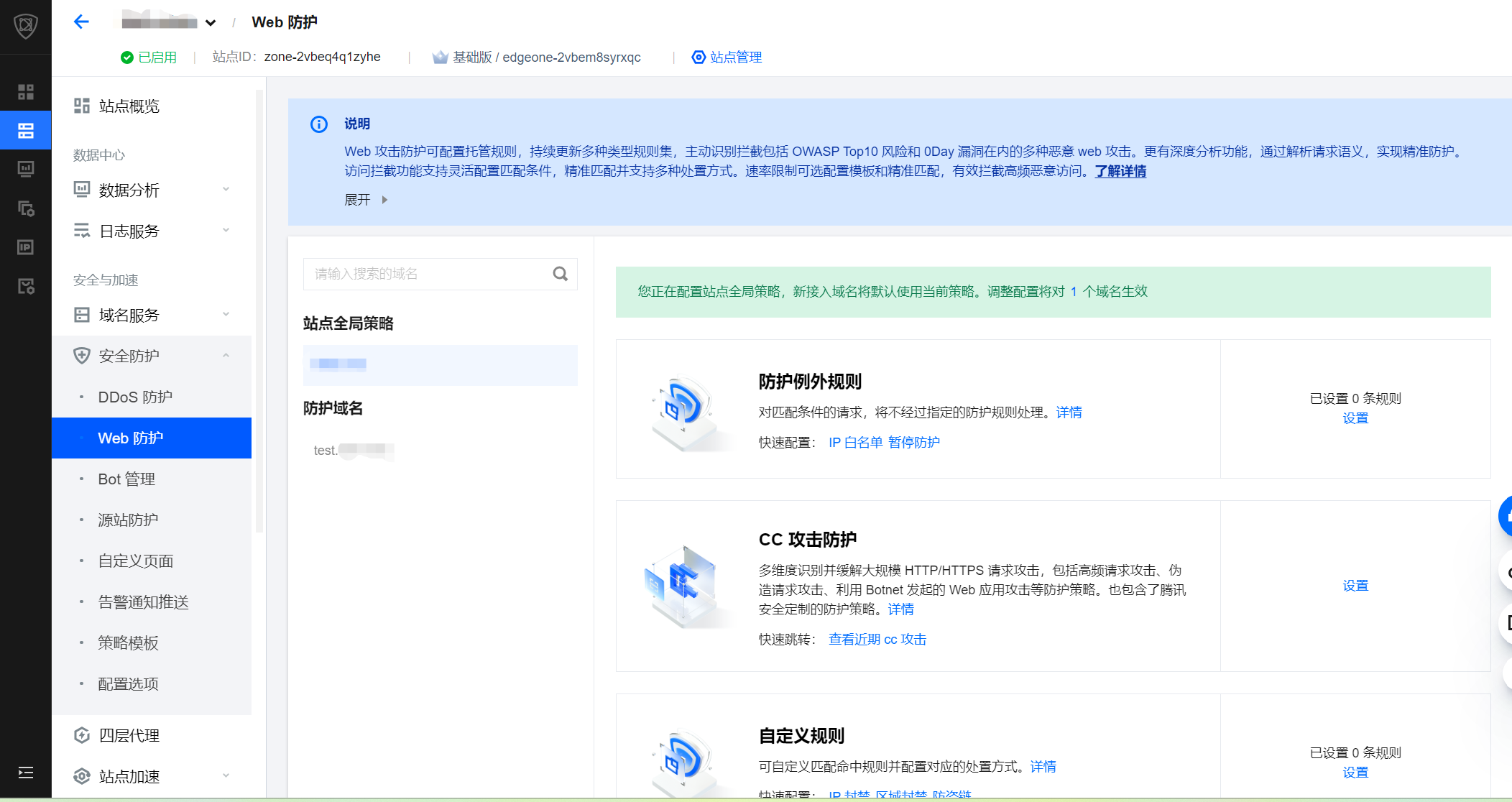The image size is (1512, 802).
Task: Open the package check icon in dark sidebar
Action: 26,287
